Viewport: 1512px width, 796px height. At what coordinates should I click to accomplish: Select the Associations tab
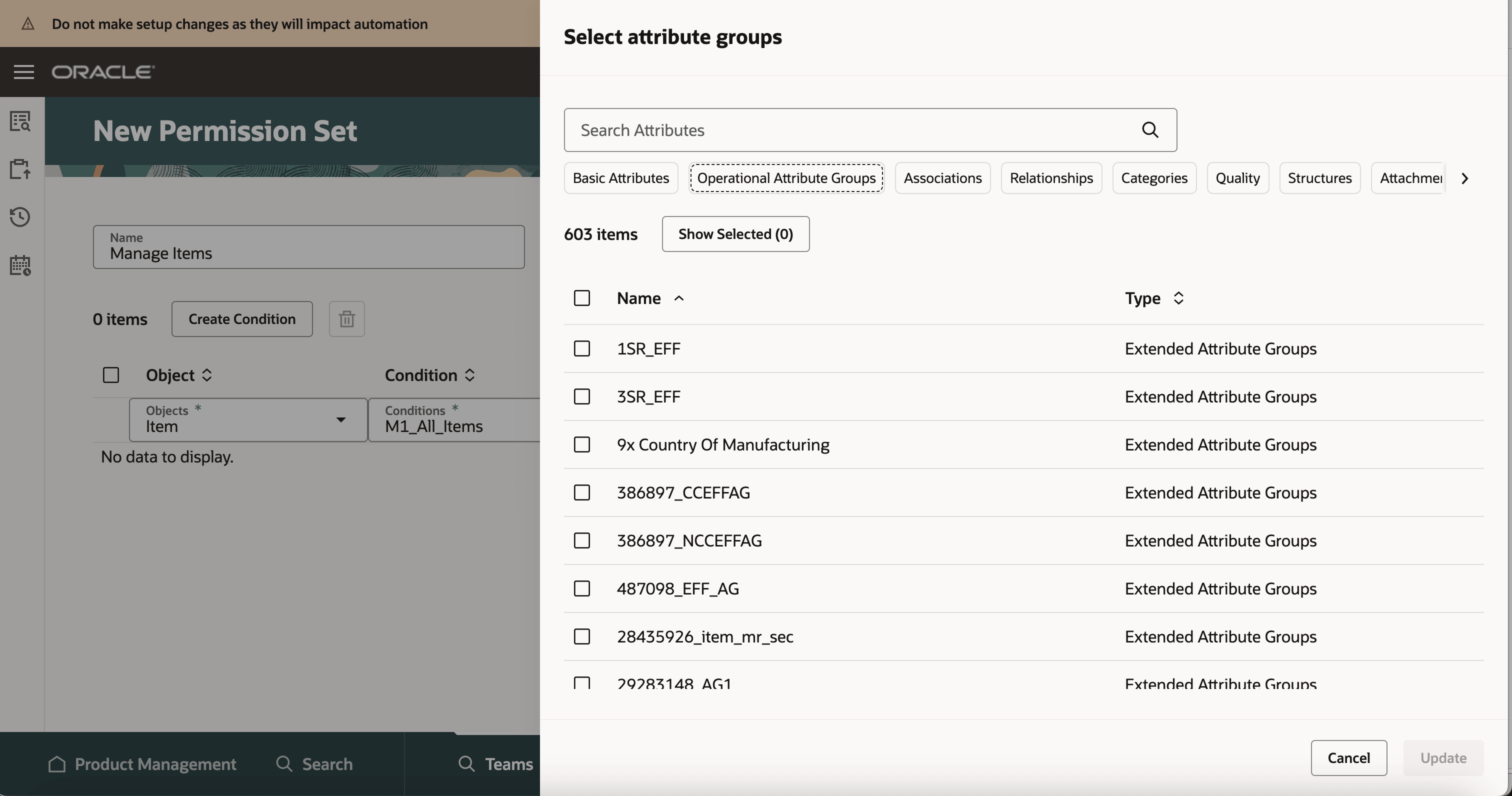pyautogui.click(x=942, y=178)
